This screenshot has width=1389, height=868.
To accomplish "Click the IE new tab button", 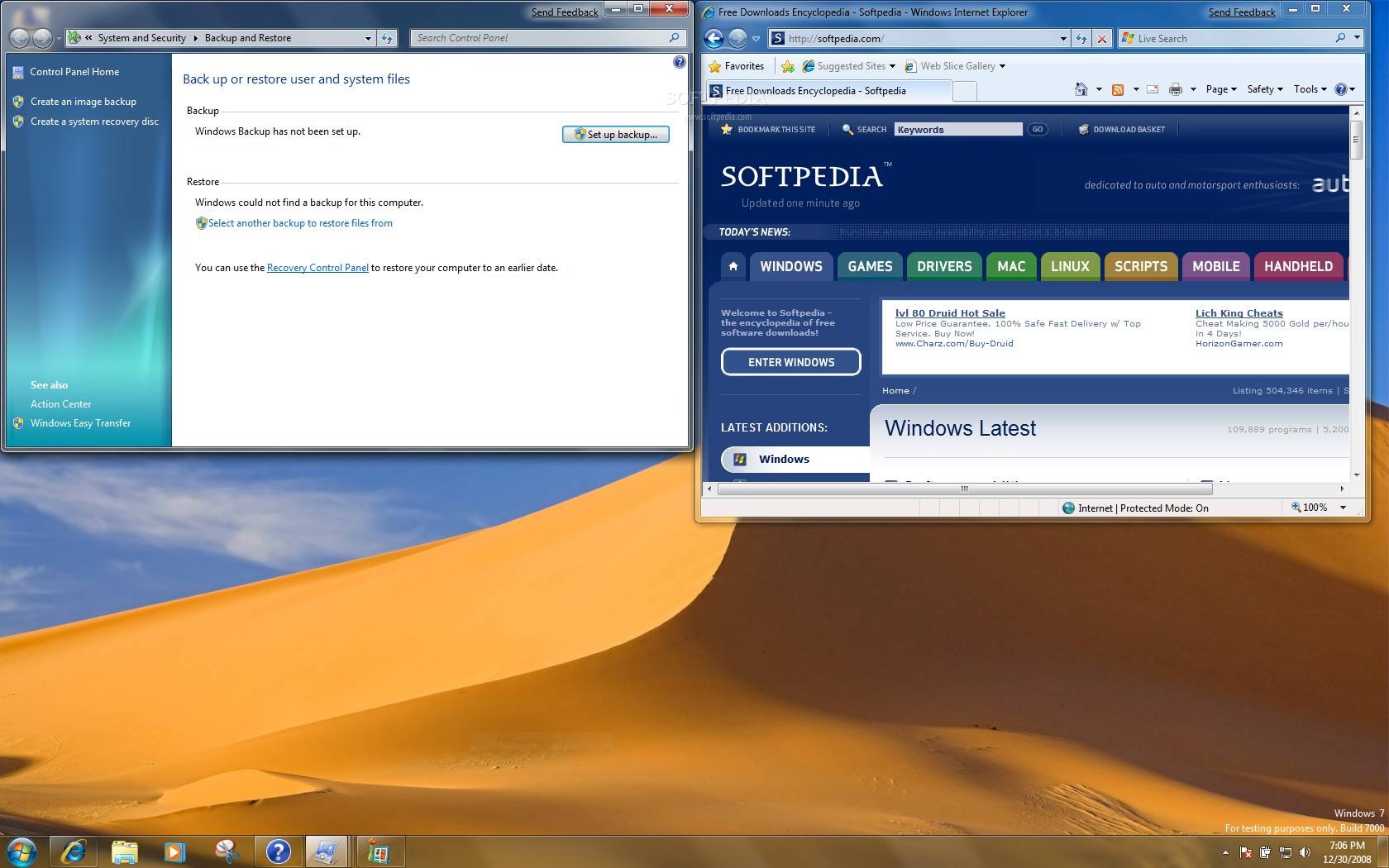I will [x=965, y=91].
